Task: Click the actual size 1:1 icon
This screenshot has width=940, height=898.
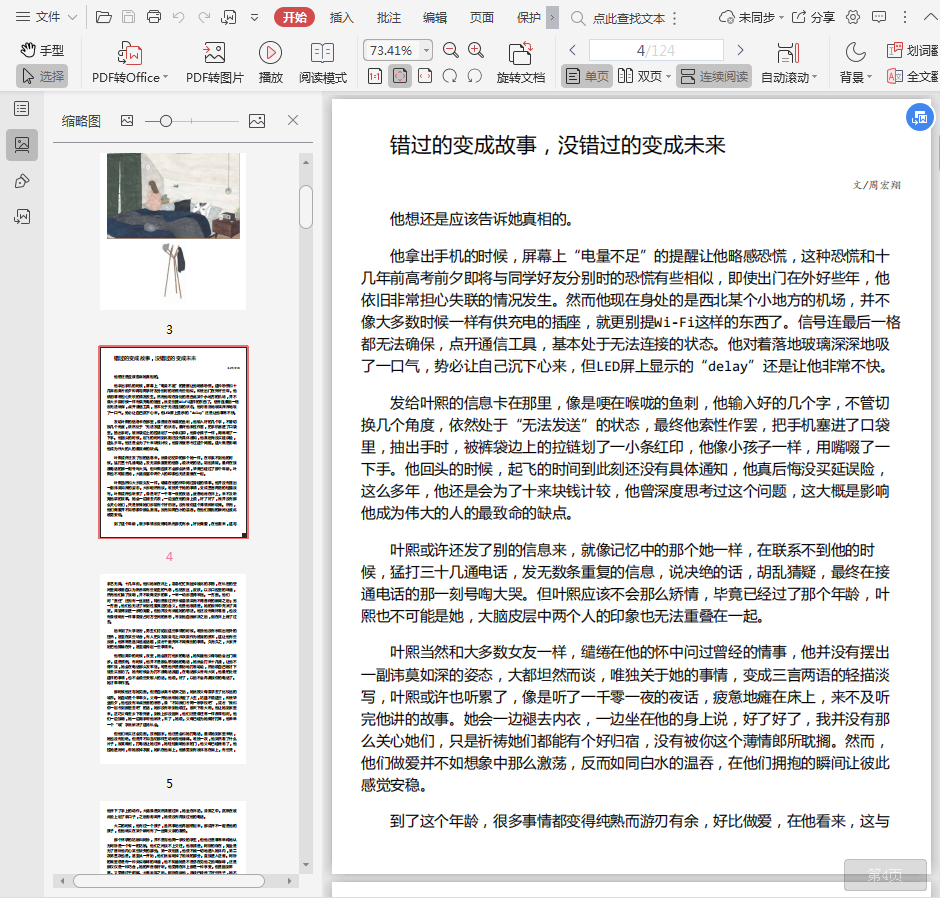Action: [x=375, y=76]
